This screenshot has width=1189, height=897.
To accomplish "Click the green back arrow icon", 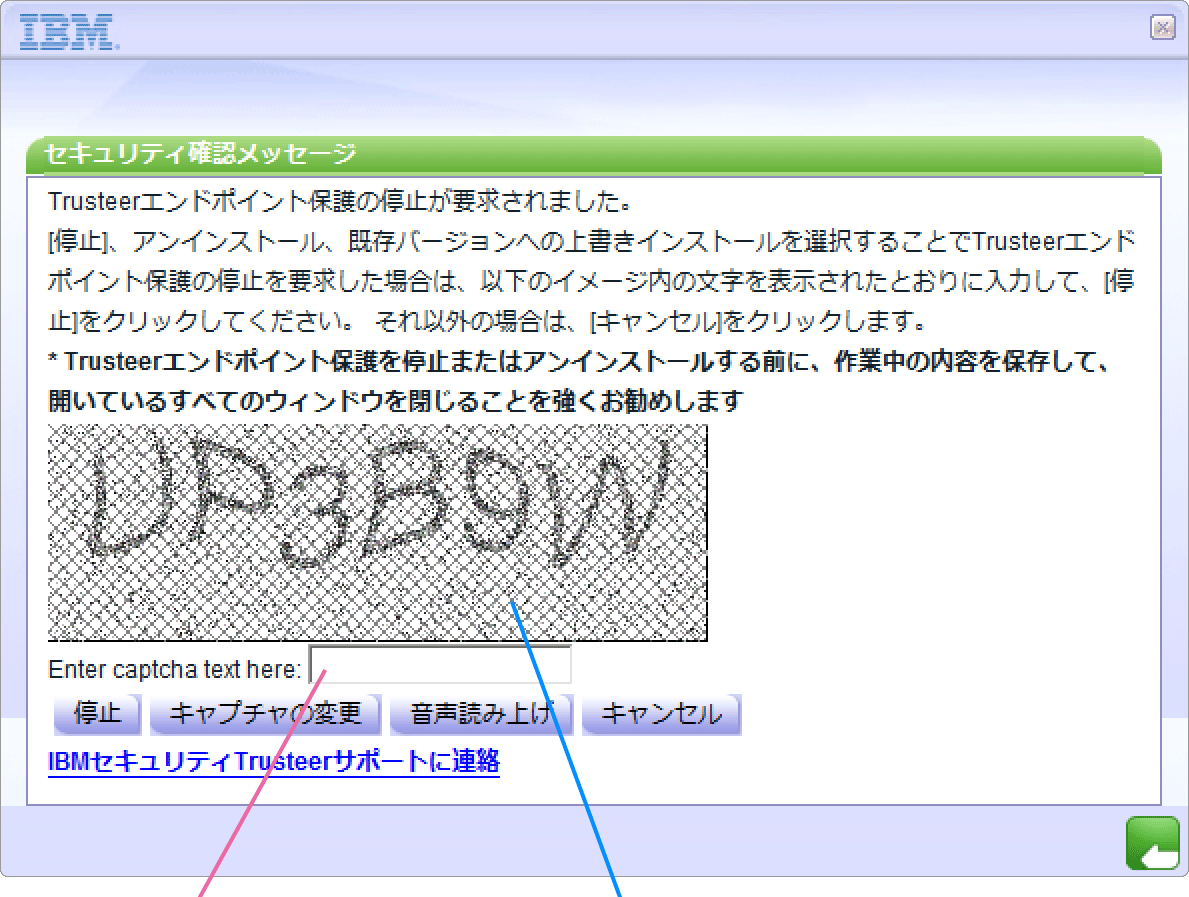I will point(1153,842).
